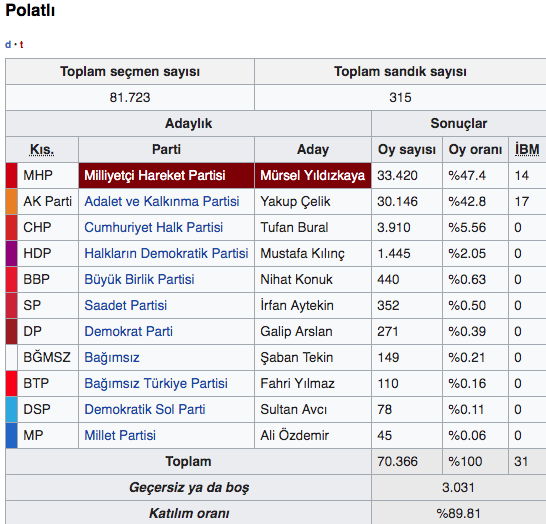Click the HDP purple color swatch

point(11,253)
